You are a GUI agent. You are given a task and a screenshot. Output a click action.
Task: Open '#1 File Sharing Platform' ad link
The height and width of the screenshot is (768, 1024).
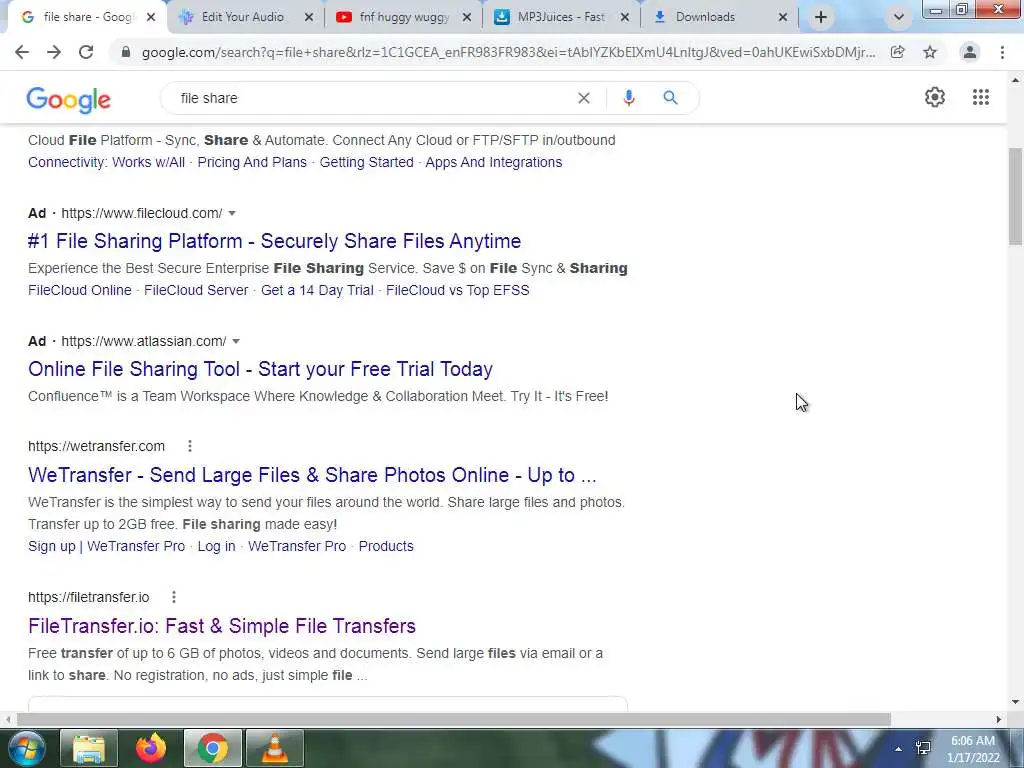(x=274, y=241)
